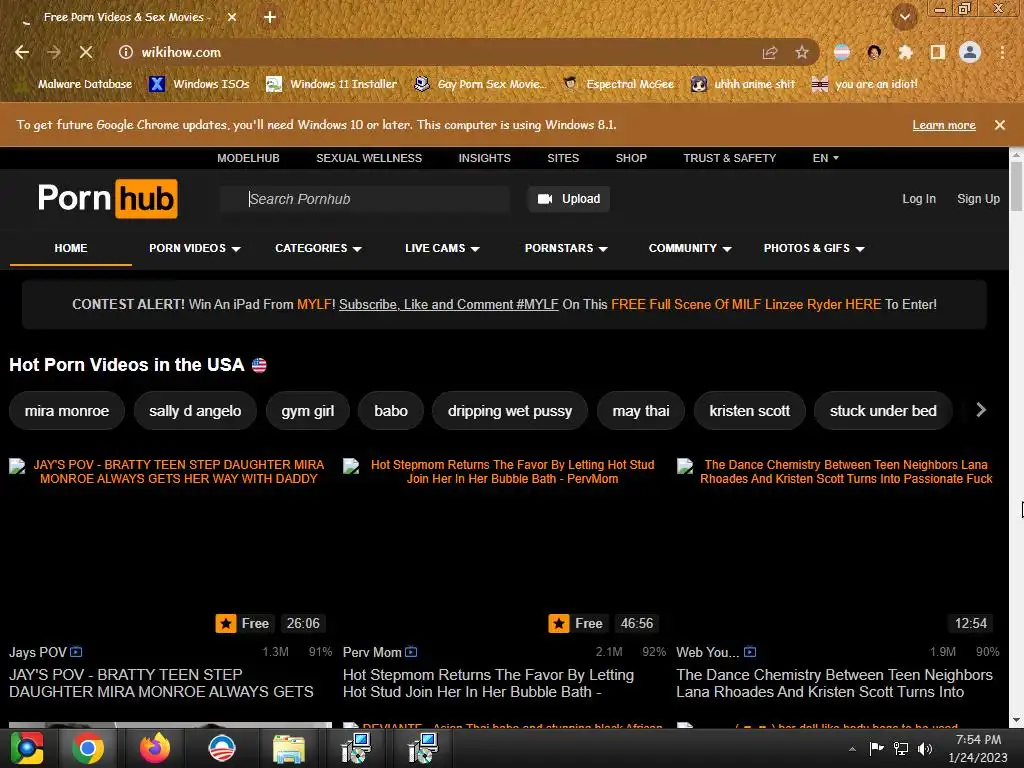Screen dimensions: 1024x768
Task: Click the Upload button with camera icon
Action: tap(569, 199)
